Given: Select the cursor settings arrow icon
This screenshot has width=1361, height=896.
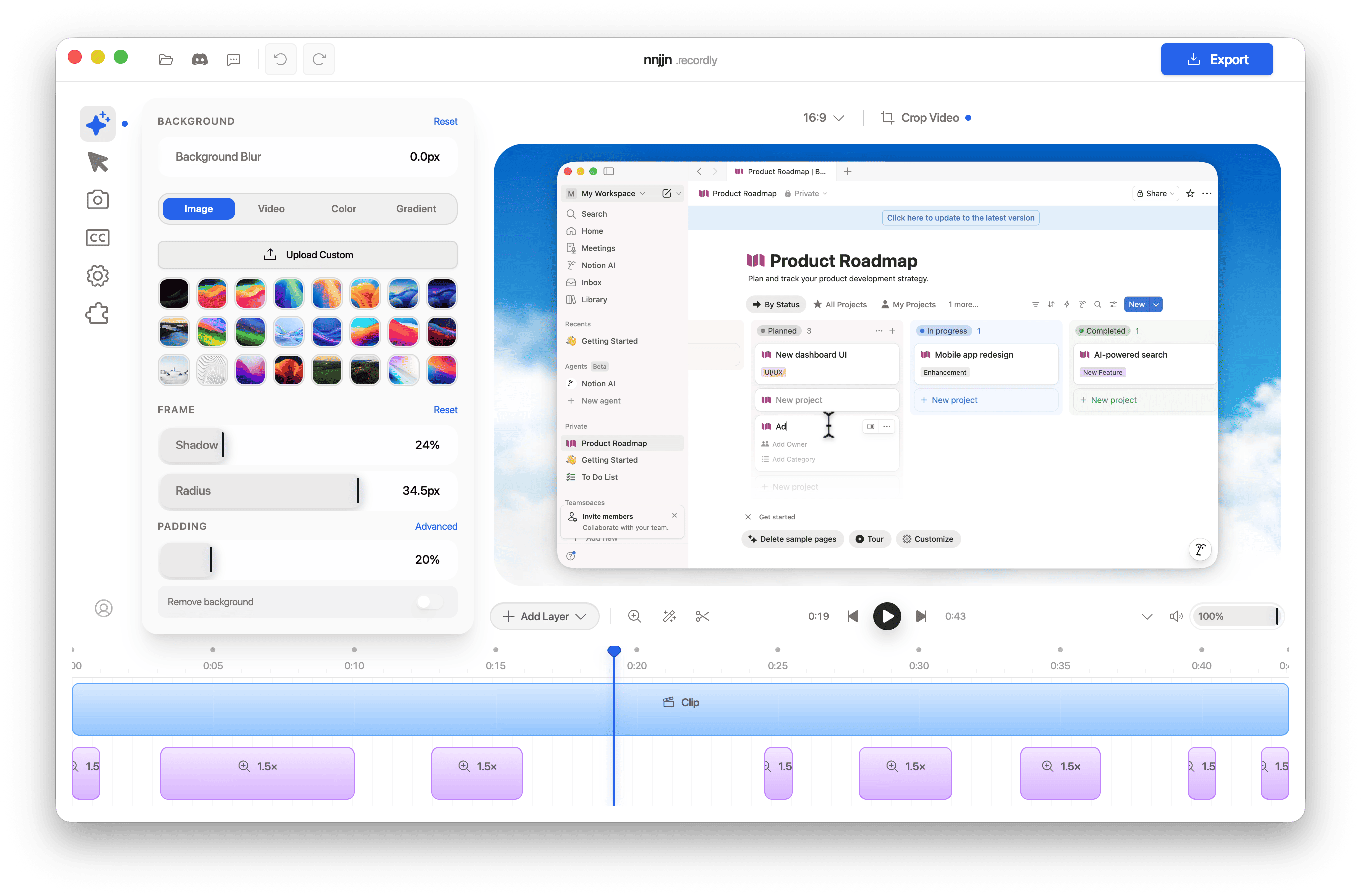Looking at the screenshot, I should (98, 162).
